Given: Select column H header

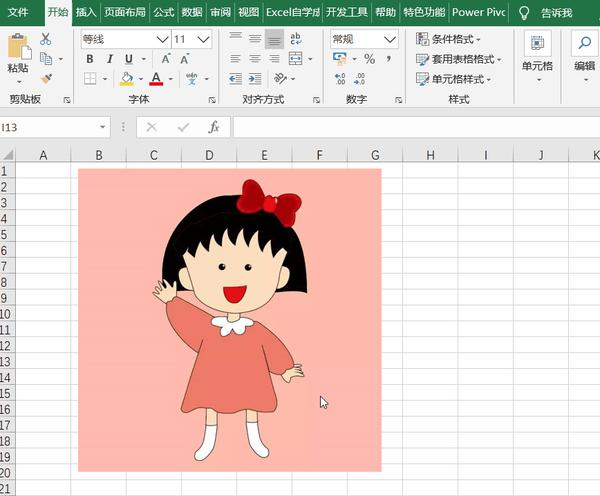Looking at the screenshot, I should pyautogui.click(x=430, y=155).
